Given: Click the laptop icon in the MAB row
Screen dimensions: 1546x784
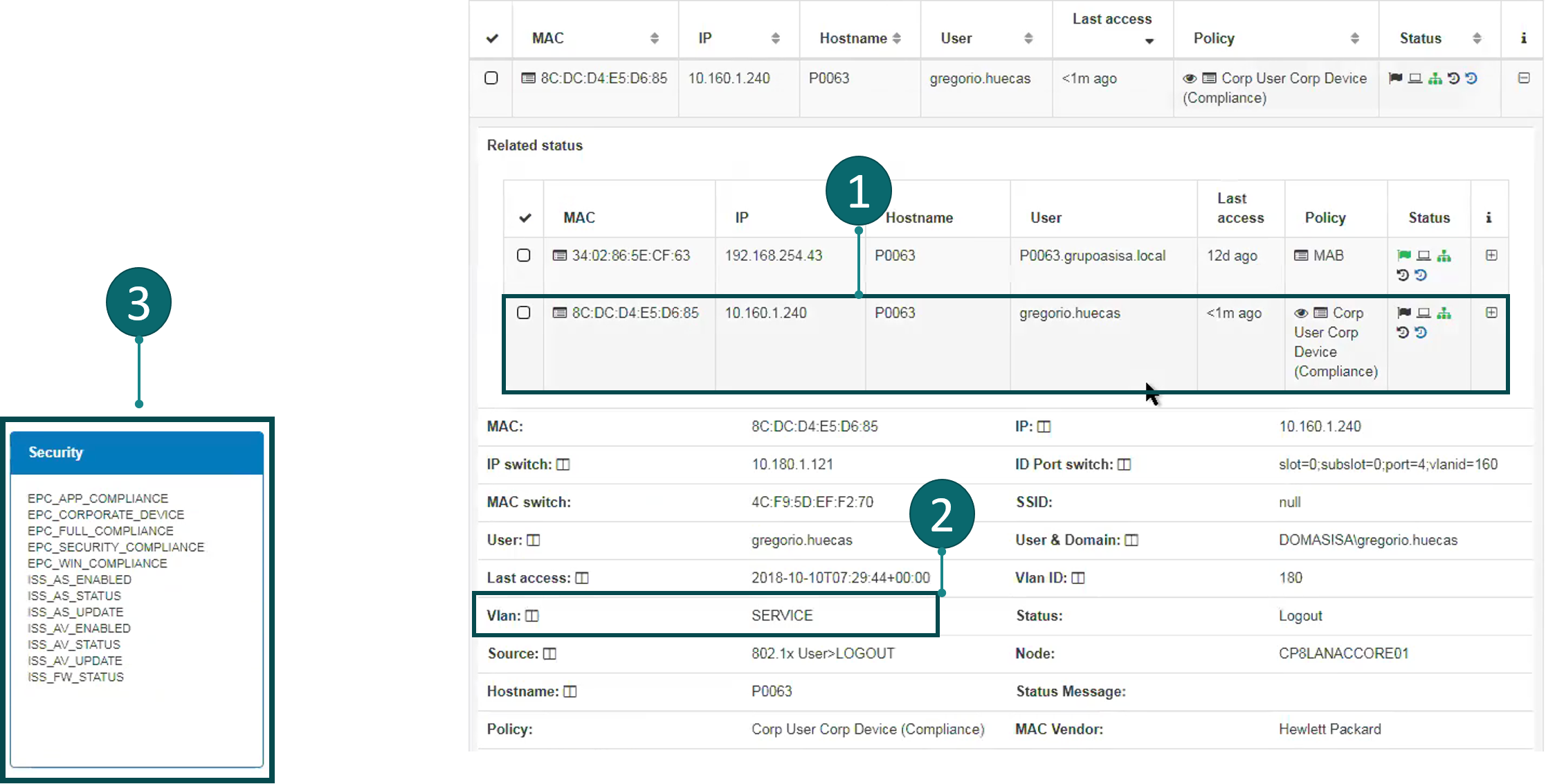Looking at the screenshot, I should click(1424, 256).
